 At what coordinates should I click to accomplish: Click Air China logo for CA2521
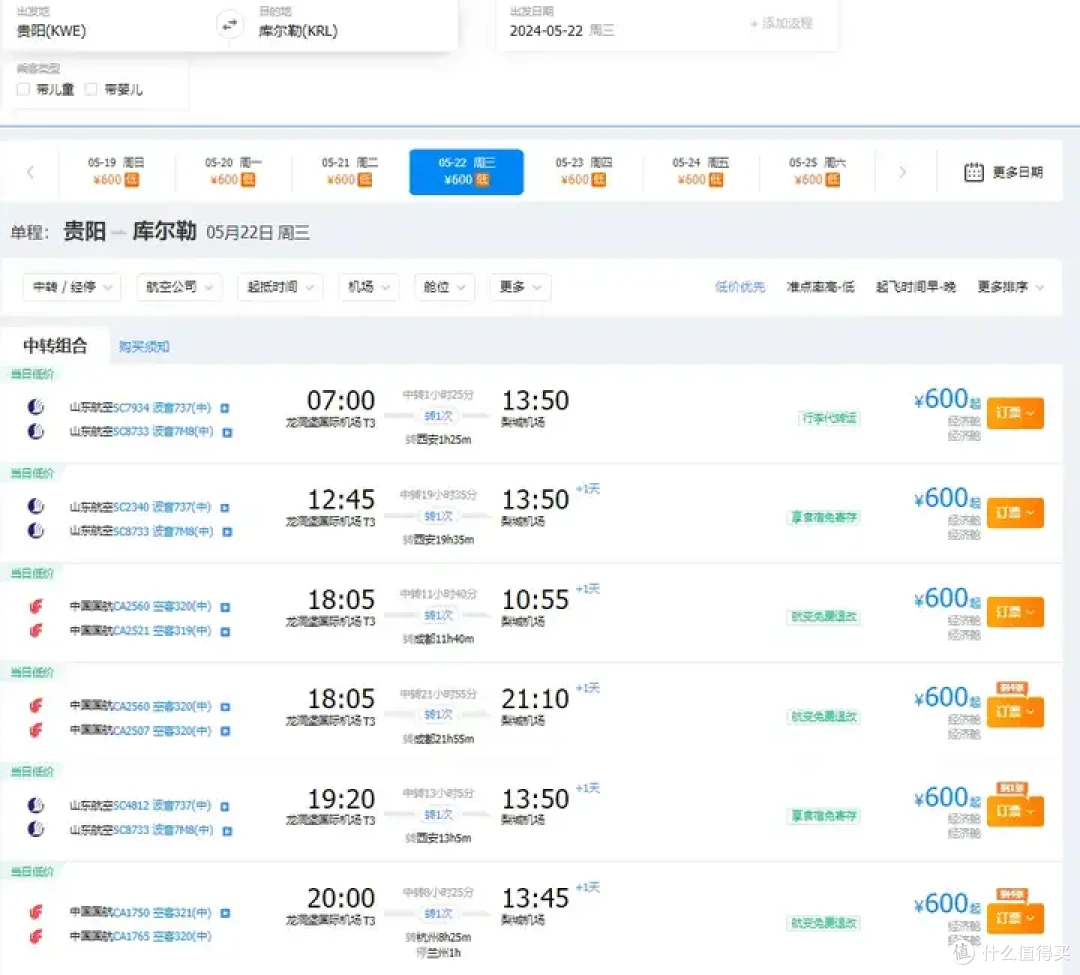click(36, 630)
